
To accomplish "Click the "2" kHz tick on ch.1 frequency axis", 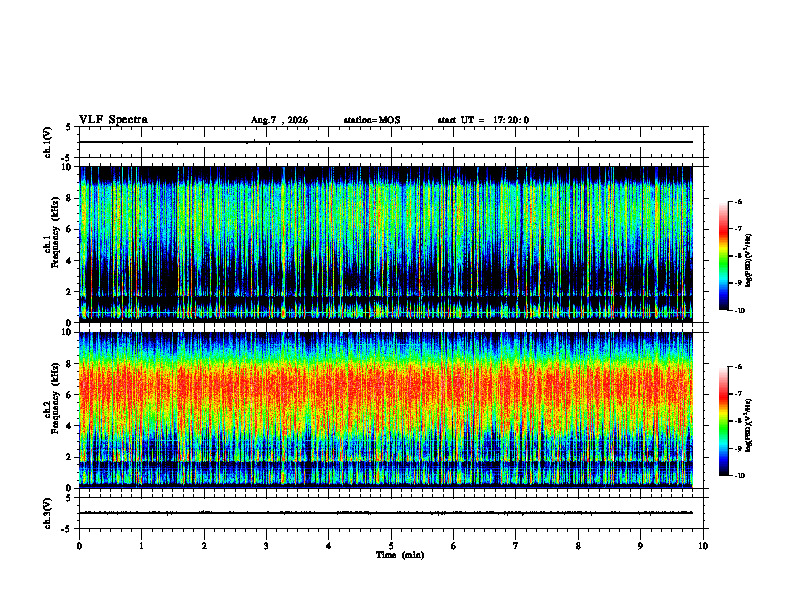I will click(70, 291).
